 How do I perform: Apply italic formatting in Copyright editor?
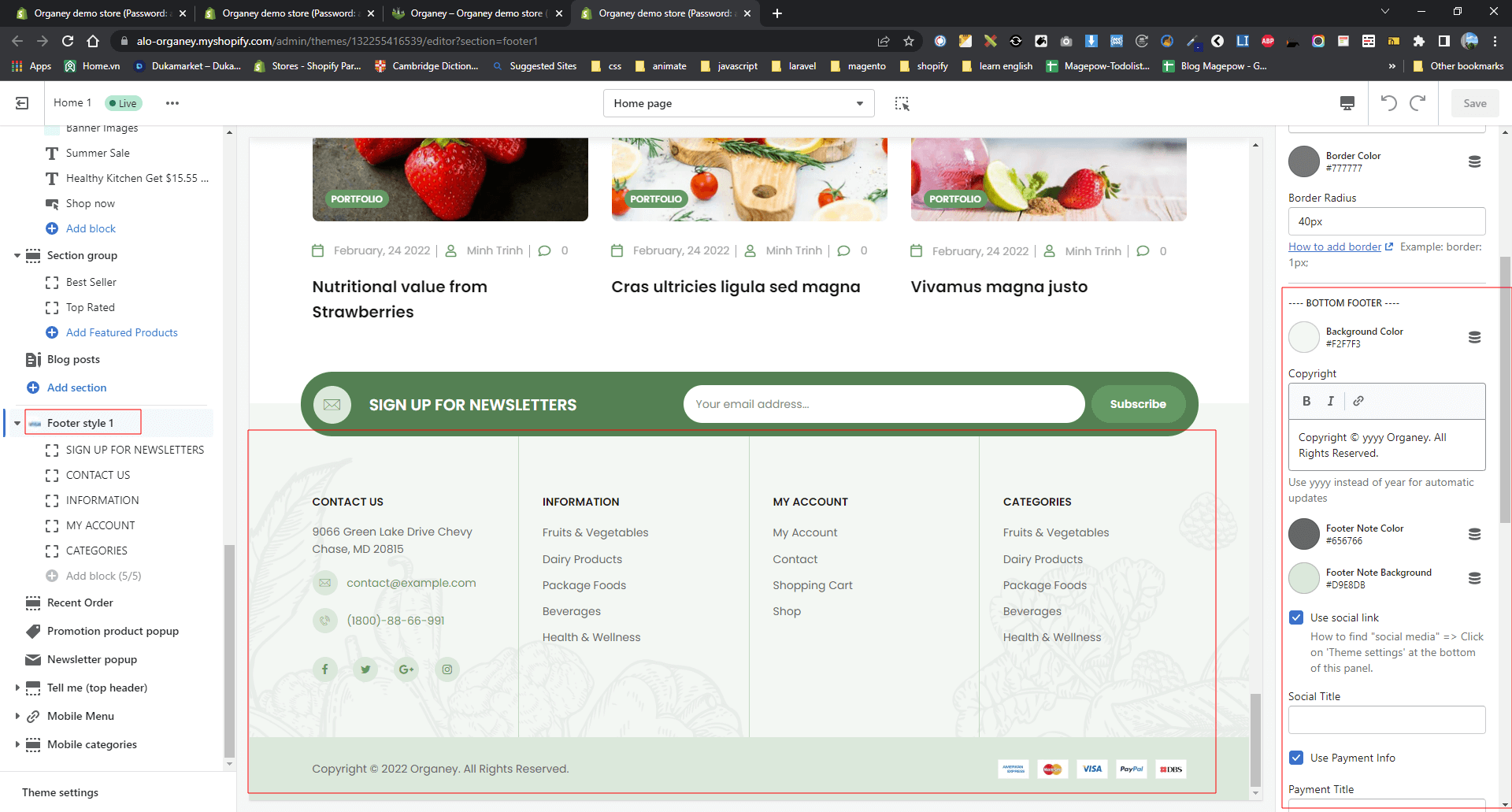click(1331, 401)
